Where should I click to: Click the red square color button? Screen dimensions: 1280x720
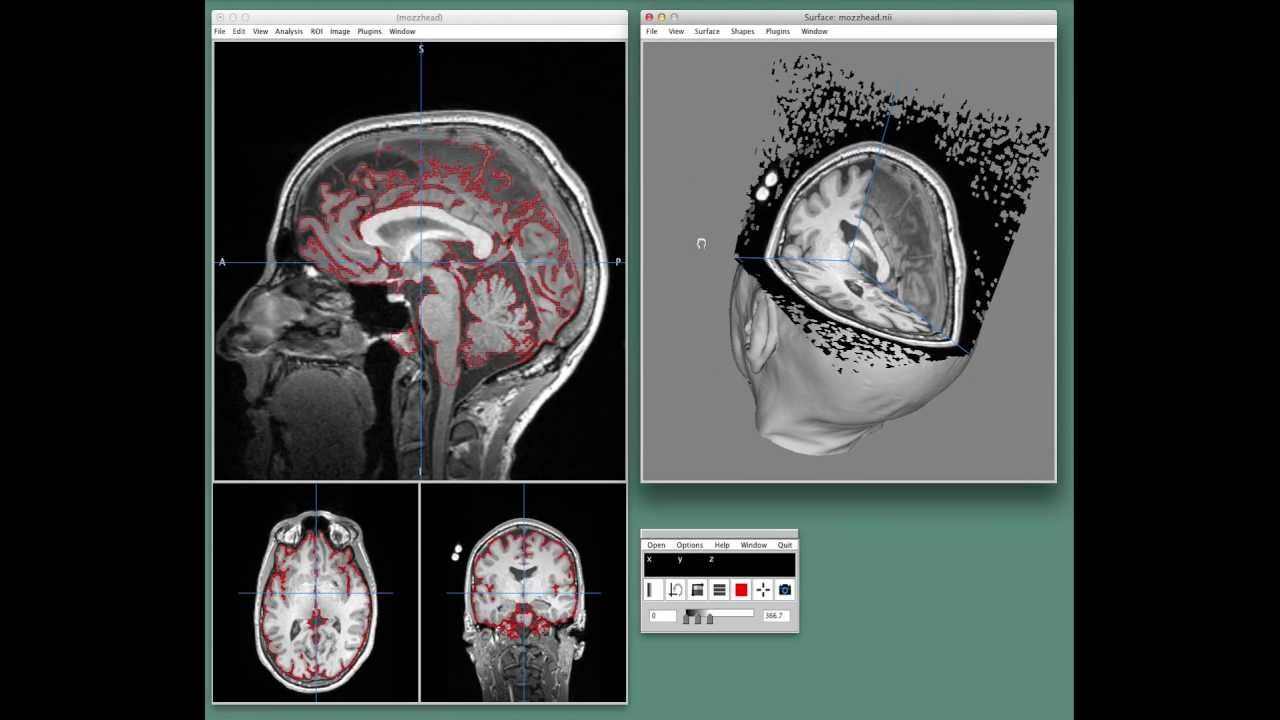click(x=741, y=590)
